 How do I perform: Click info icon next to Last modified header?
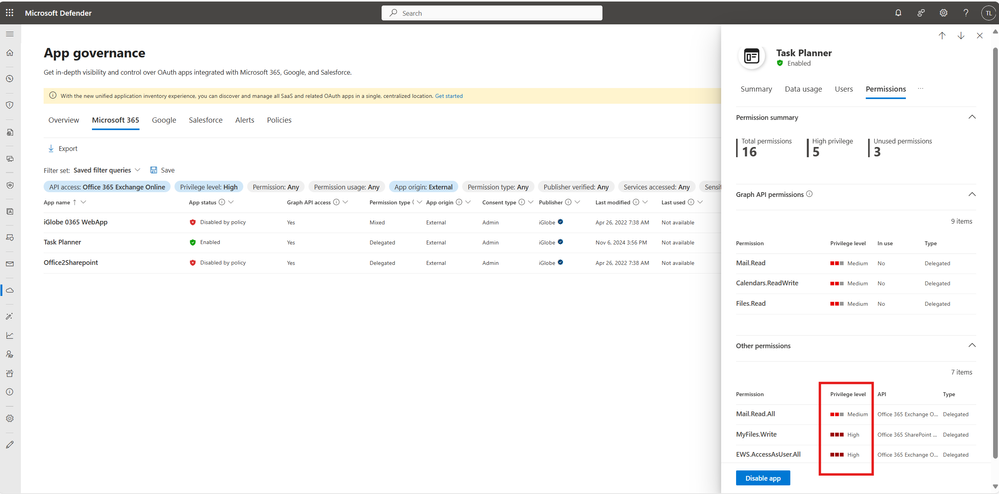636,202
